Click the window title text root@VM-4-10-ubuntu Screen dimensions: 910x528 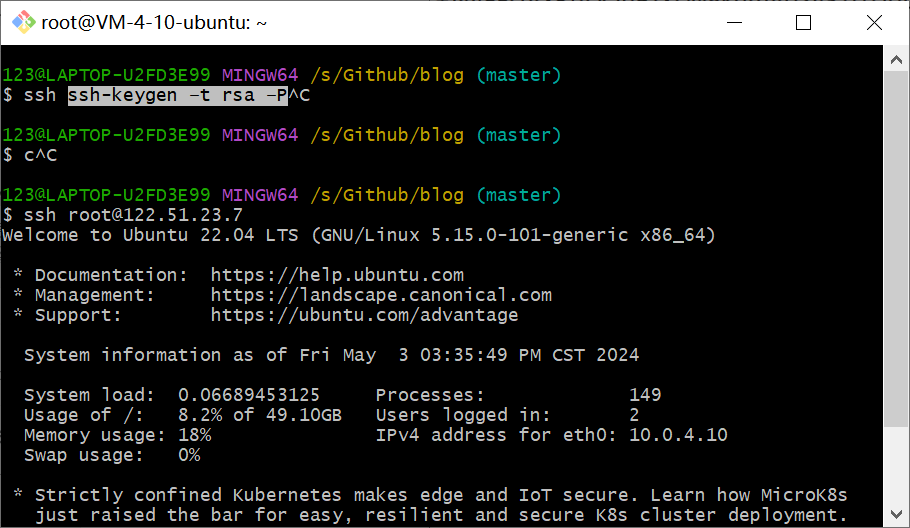click(153, 23)
